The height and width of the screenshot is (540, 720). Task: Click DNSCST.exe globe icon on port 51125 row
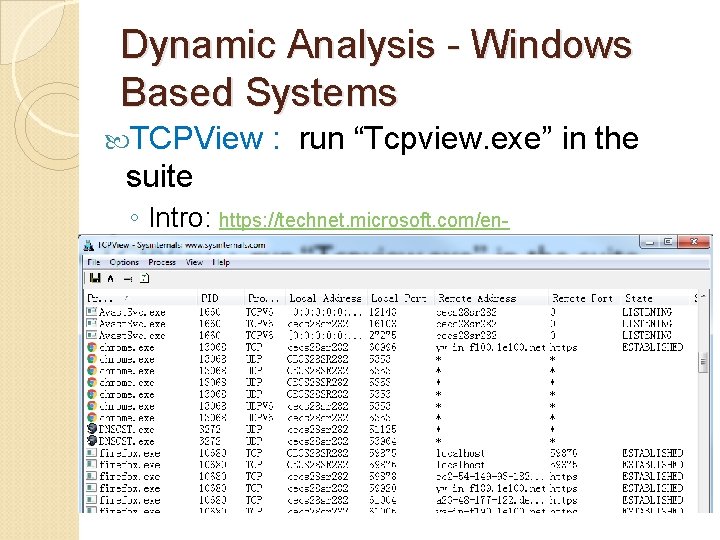point(92,429)
